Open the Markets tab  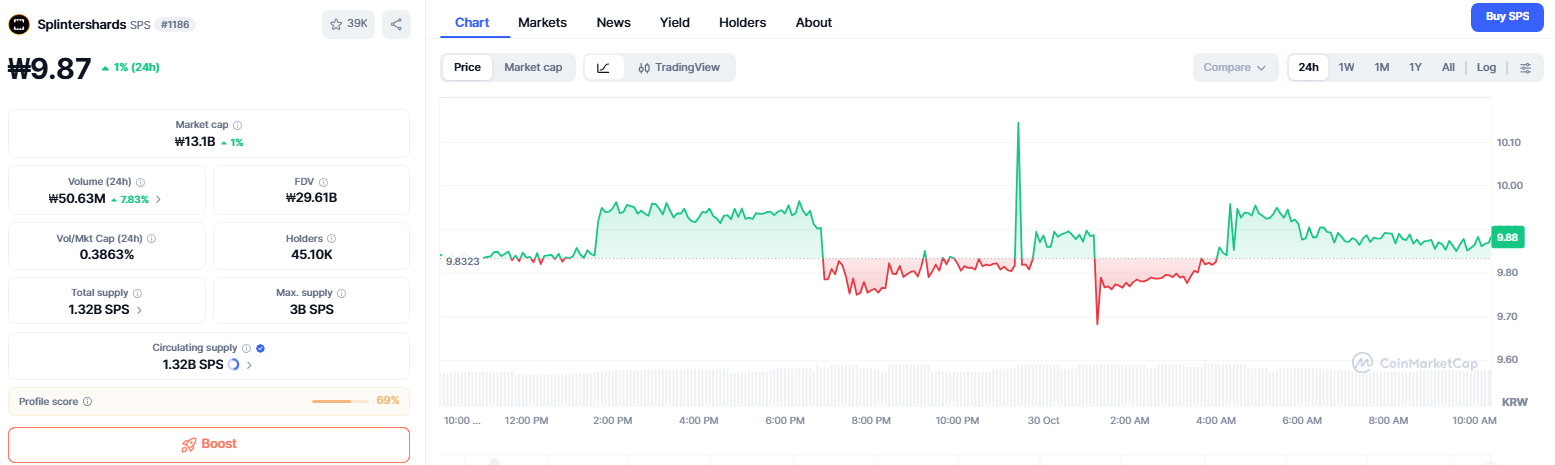pyautogui.click(x=542, y=22)
